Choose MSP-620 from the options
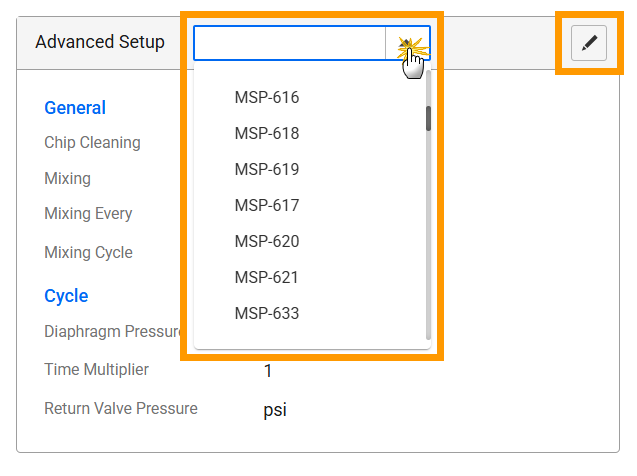This screenshot has height=476, width=637. pos(267,242)
